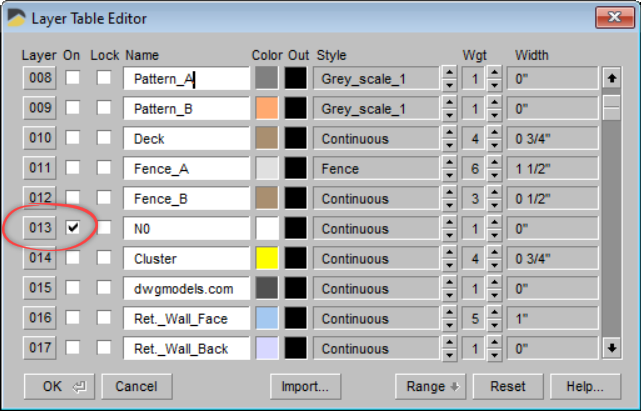Enable the Lock checkbox for Deck
This screenshot has height=411, width=641.
click(x=104, y=138)
